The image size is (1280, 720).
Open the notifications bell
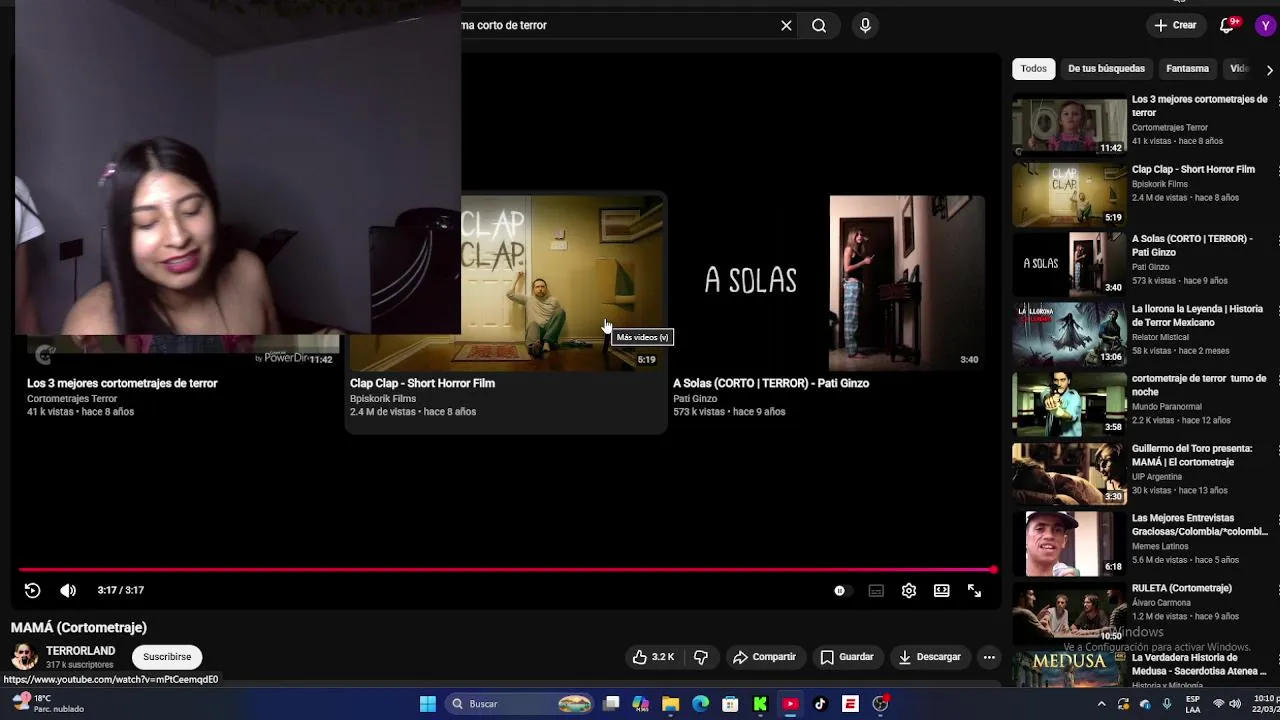click(x=1227, y=25)
